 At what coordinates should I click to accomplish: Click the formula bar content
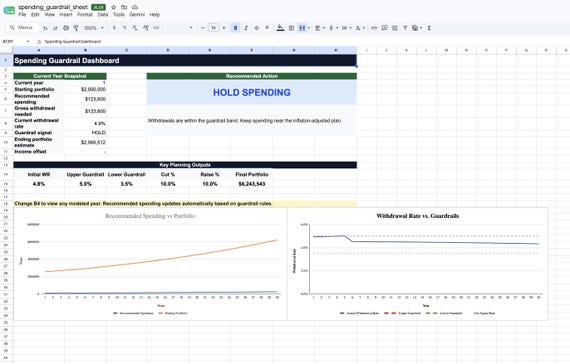(x=73, y=41)
